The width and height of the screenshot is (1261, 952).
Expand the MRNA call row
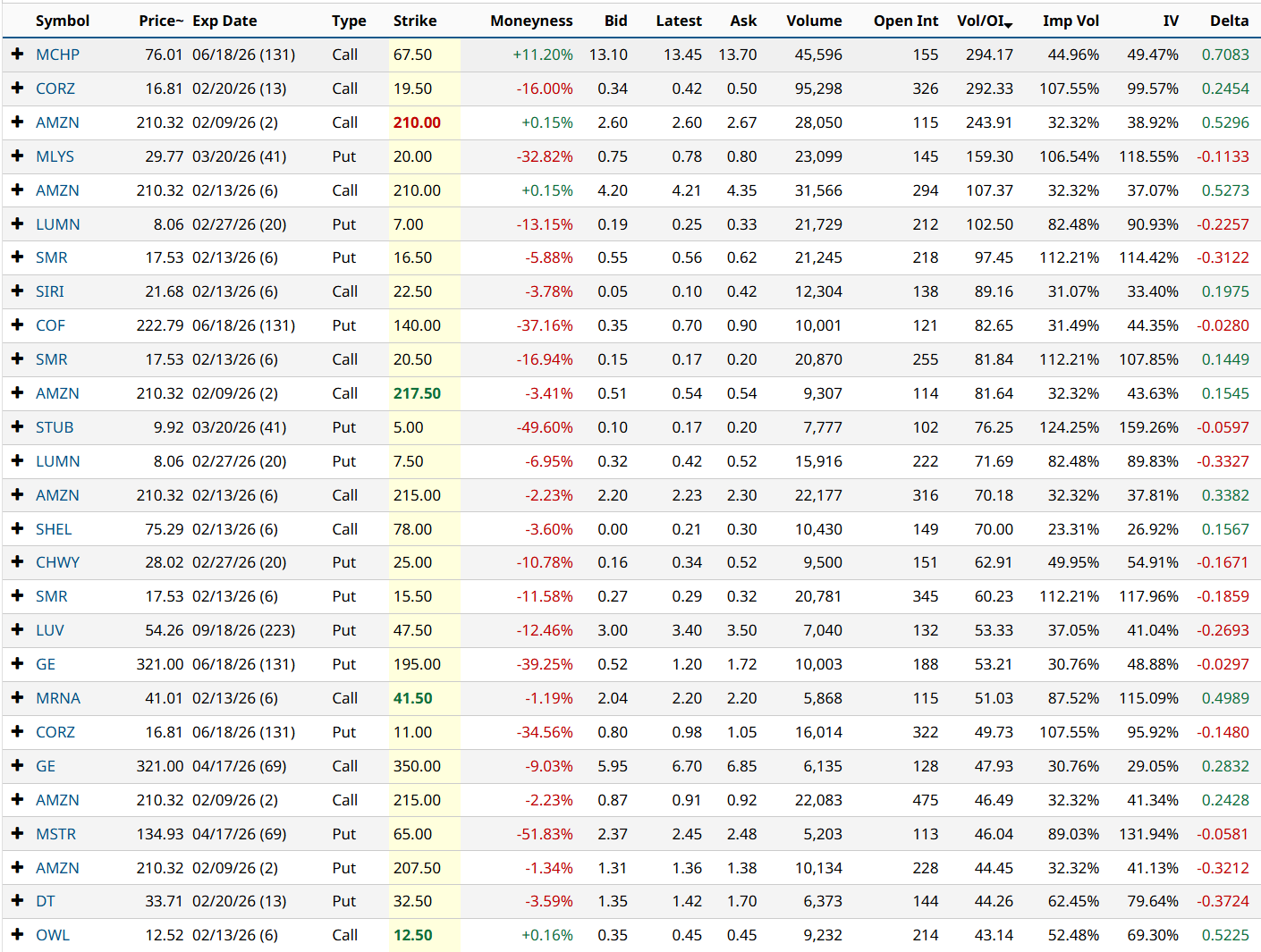coord(17,698)
